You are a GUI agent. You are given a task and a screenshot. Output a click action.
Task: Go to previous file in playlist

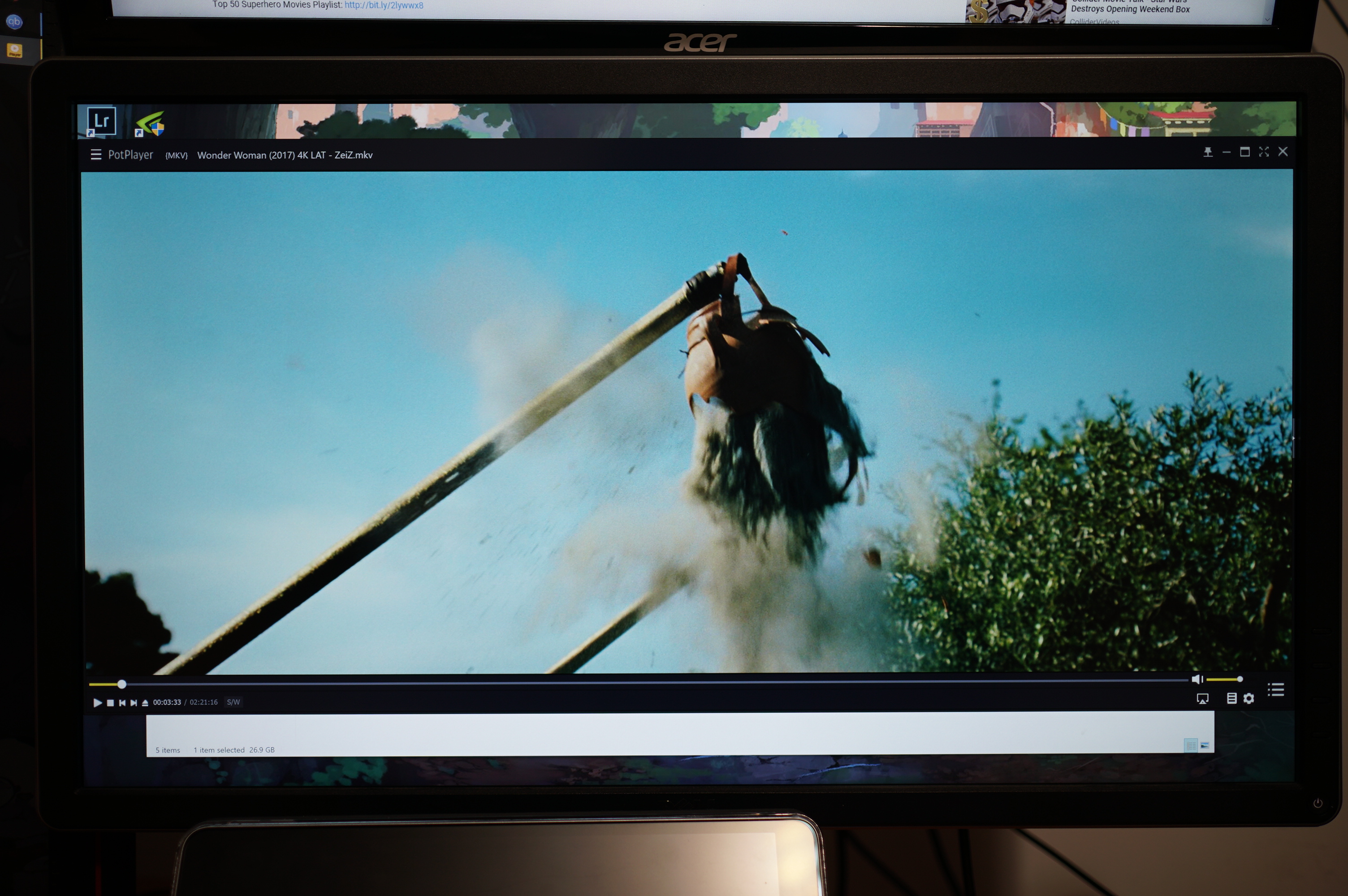(122, 702)
